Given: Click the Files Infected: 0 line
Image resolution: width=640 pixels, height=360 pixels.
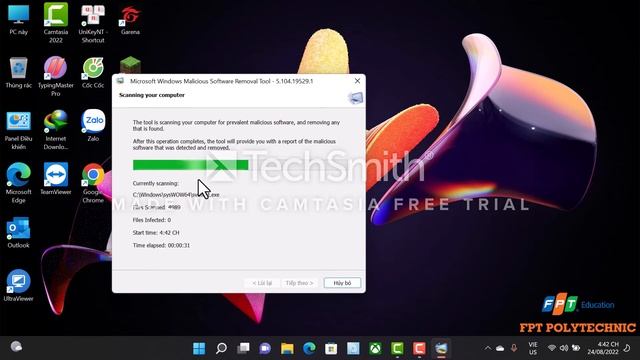Looking at the screenshot, I should (x=152, y=220).
